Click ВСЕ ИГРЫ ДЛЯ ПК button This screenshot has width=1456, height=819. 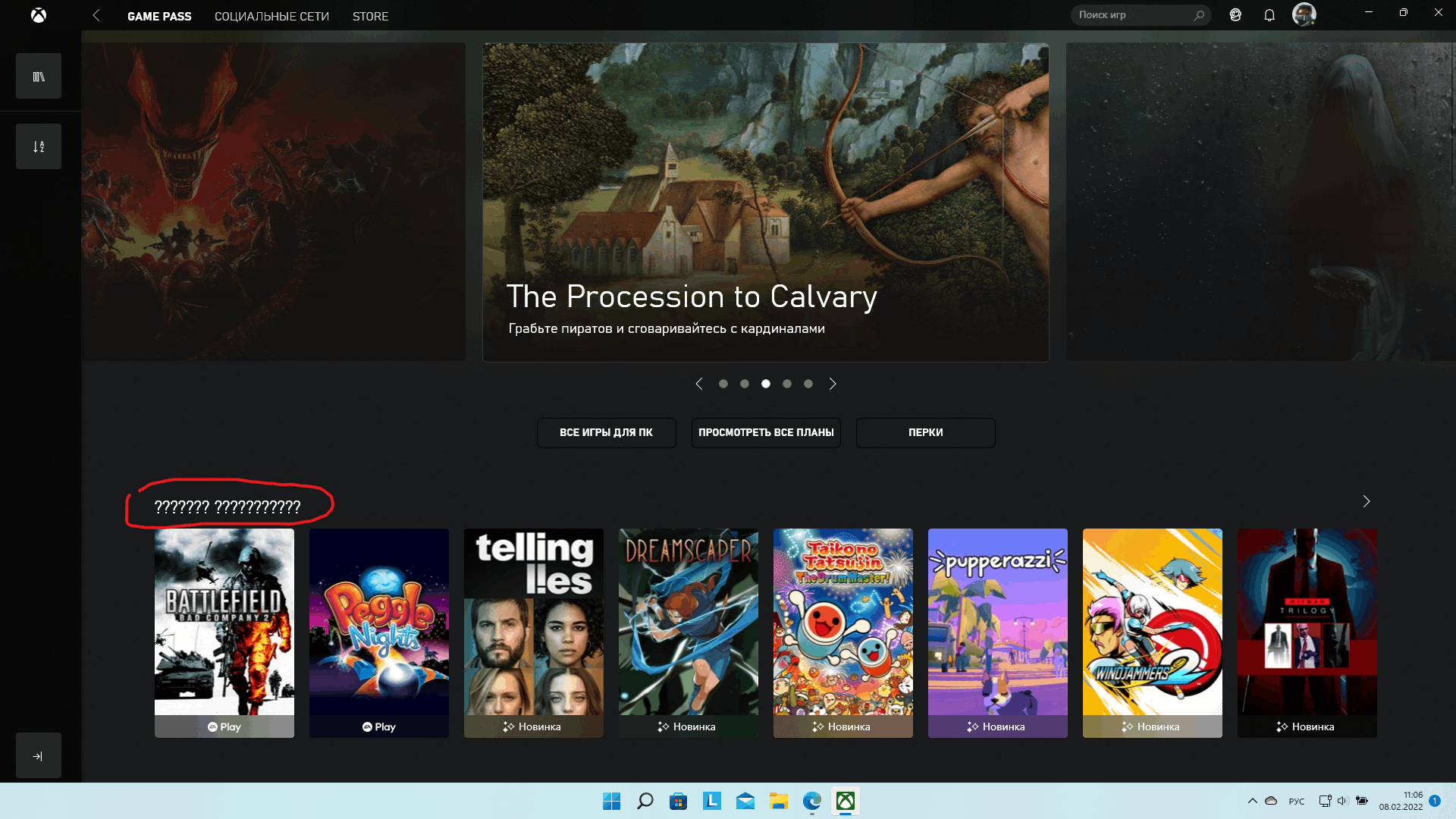[x=607, y=432]
